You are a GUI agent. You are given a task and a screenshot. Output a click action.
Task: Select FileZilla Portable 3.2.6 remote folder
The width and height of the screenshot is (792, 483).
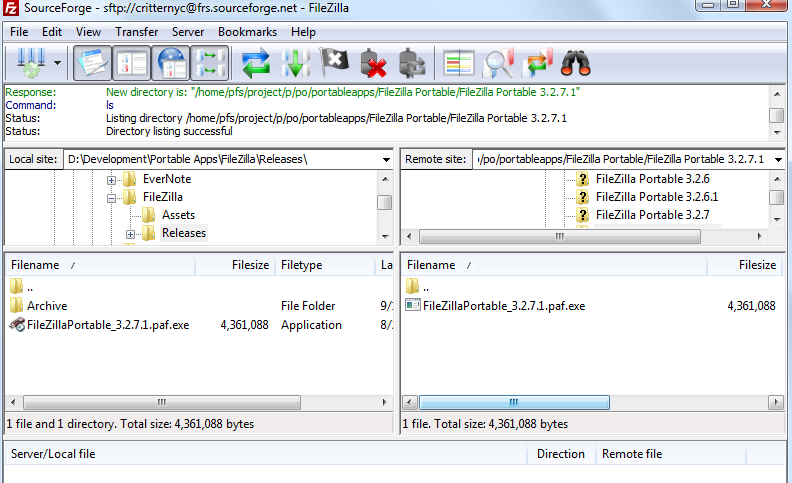[x=653, y=179]
